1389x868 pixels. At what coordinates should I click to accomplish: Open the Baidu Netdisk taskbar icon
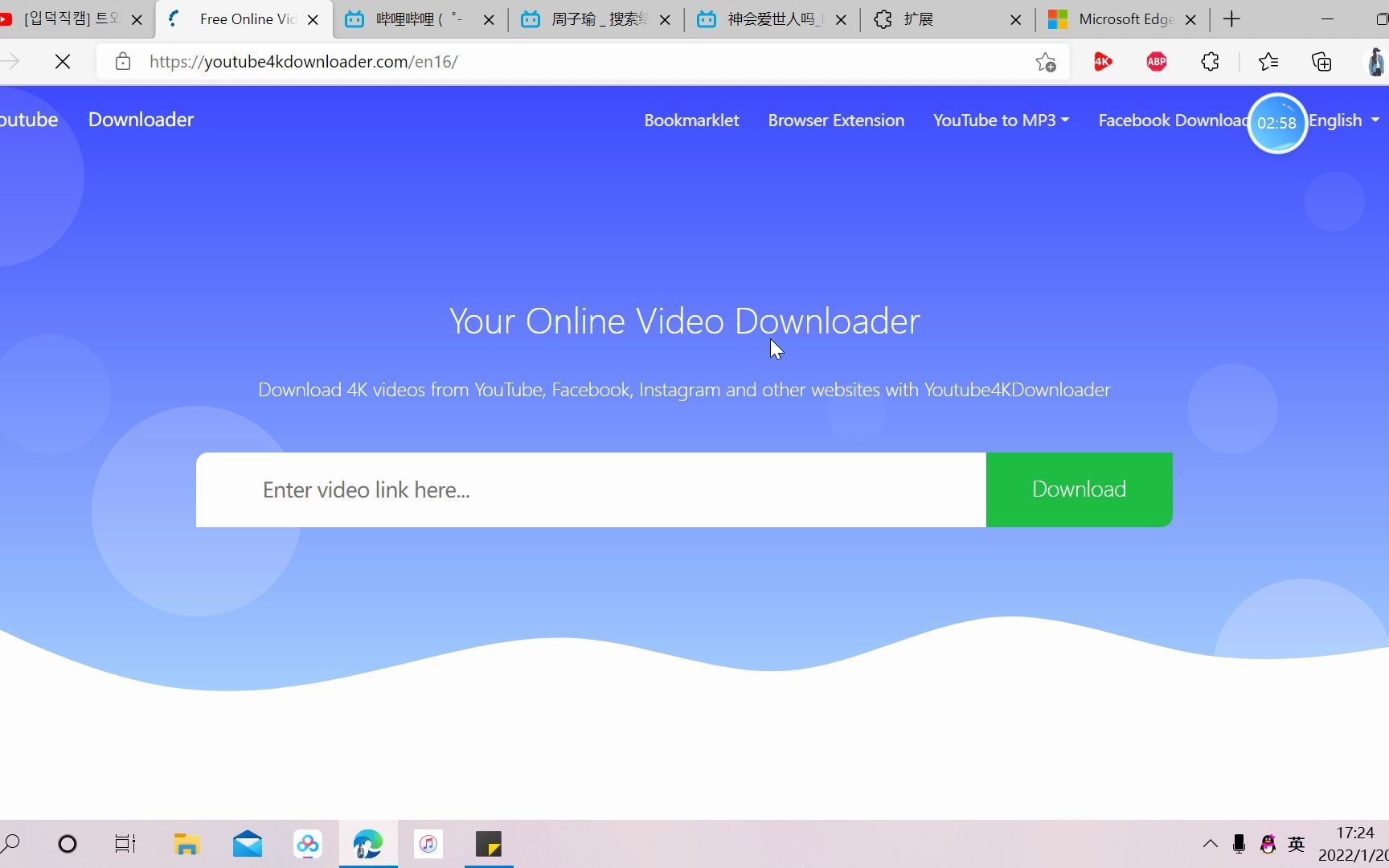[307, 844]
